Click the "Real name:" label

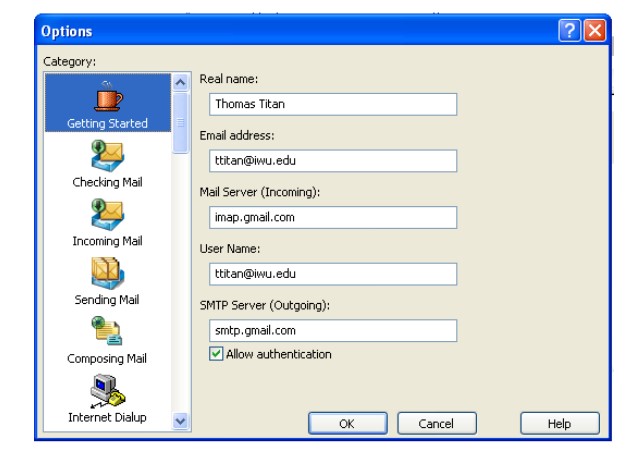point(229,79)
